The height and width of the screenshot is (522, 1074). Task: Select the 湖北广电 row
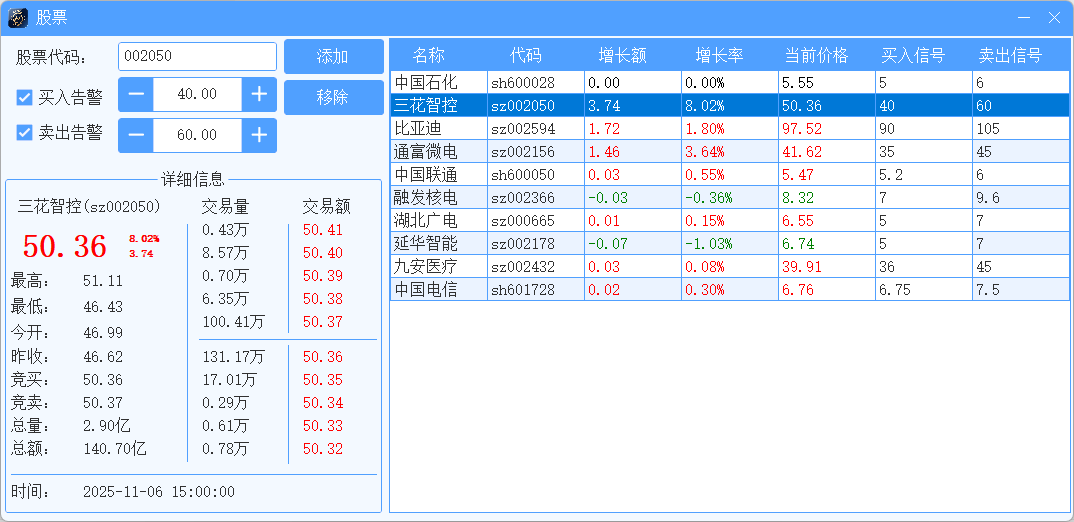730,220
